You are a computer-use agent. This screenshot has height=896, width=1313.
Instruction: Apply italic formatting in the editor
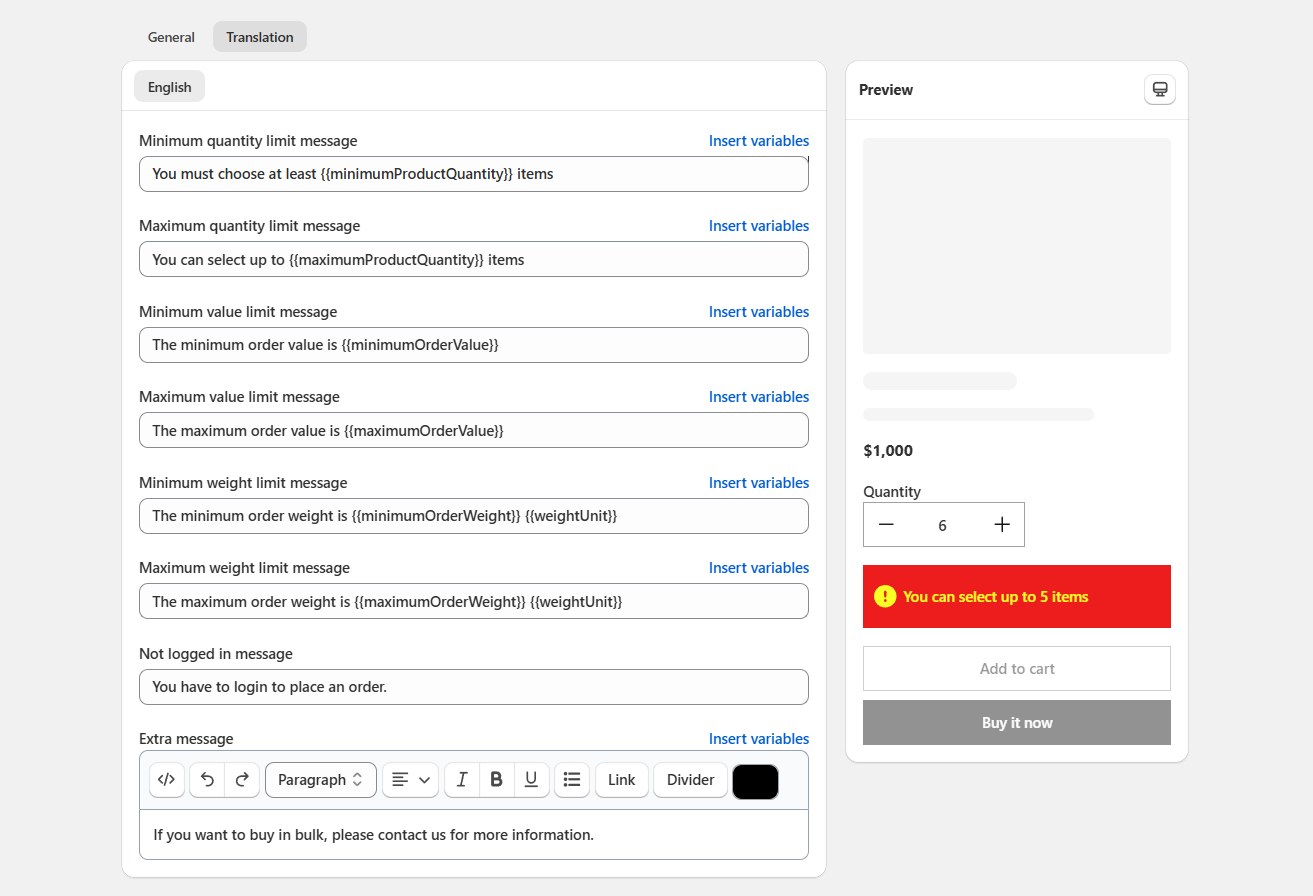[x=462, y=780]
